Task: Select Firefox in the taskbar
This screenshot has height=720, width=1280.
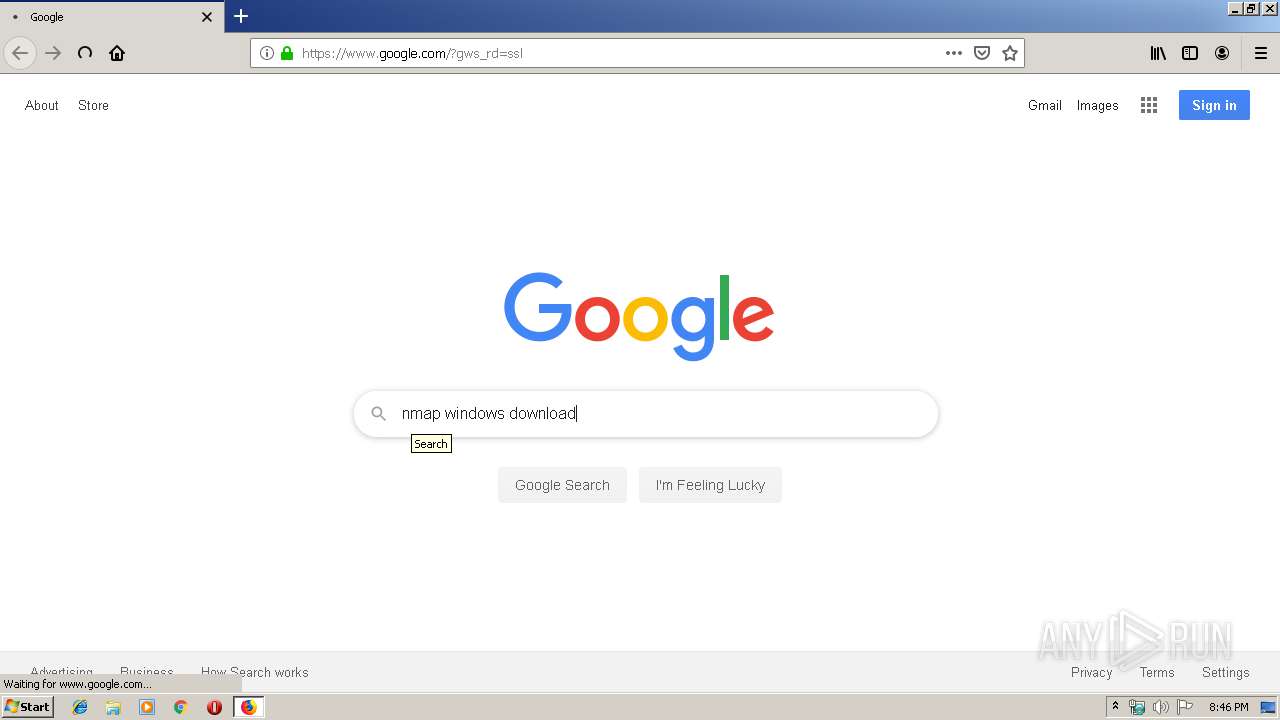Action: point(248,707)
